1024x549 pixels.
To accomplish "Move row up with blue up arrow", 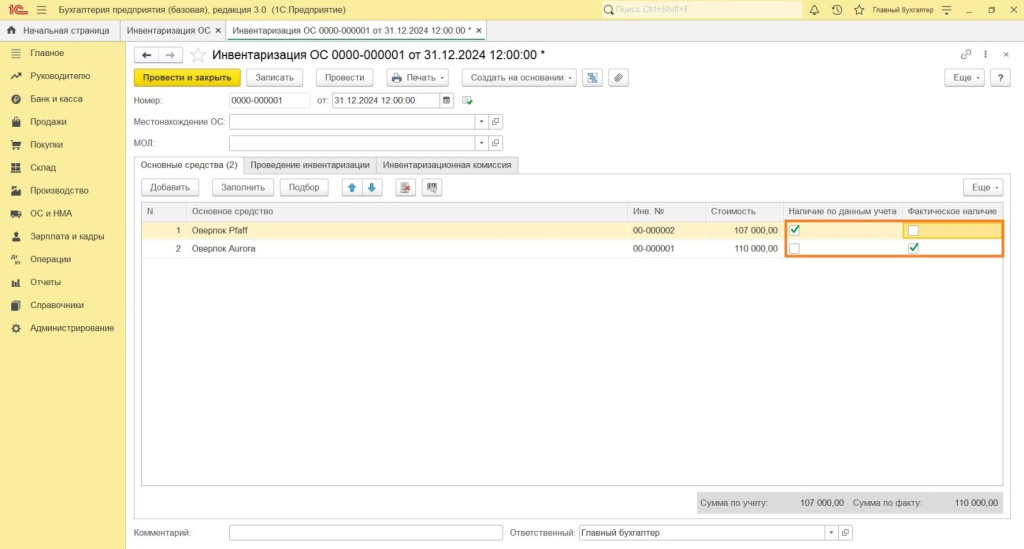I will 352,188.
